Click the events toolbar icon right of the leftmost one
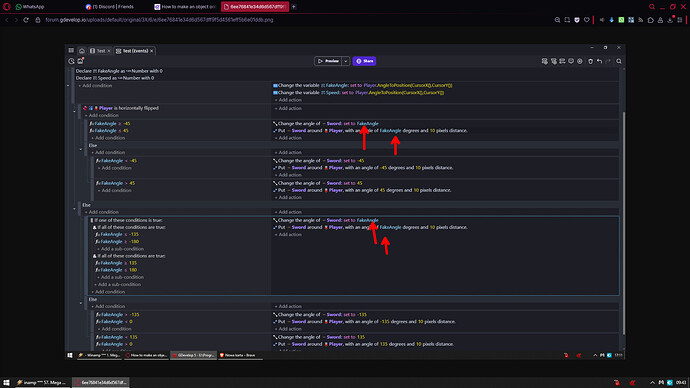This screenshot has width=690, height=388. coord(554,61)
